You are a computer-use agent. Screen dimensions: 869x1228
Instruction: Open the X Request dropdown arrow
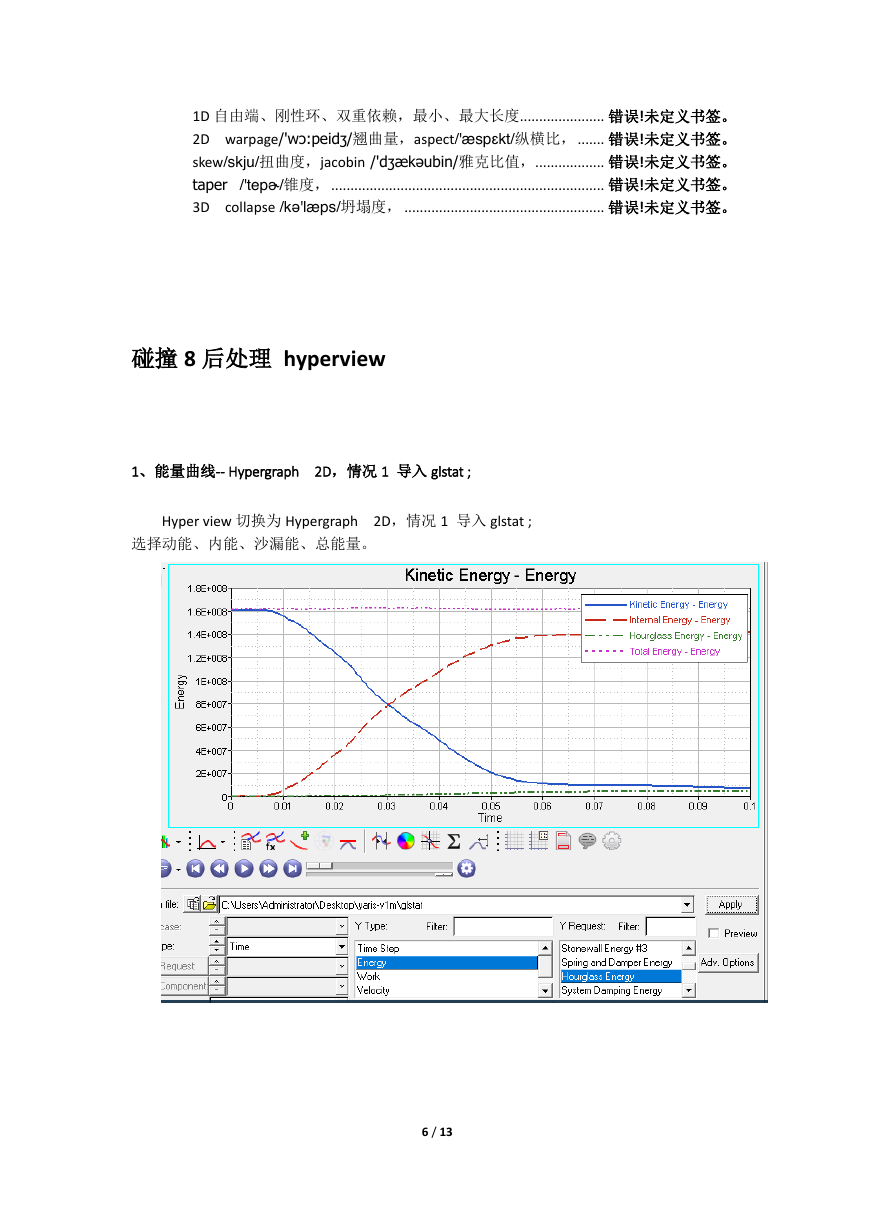[x=341, y=966]
